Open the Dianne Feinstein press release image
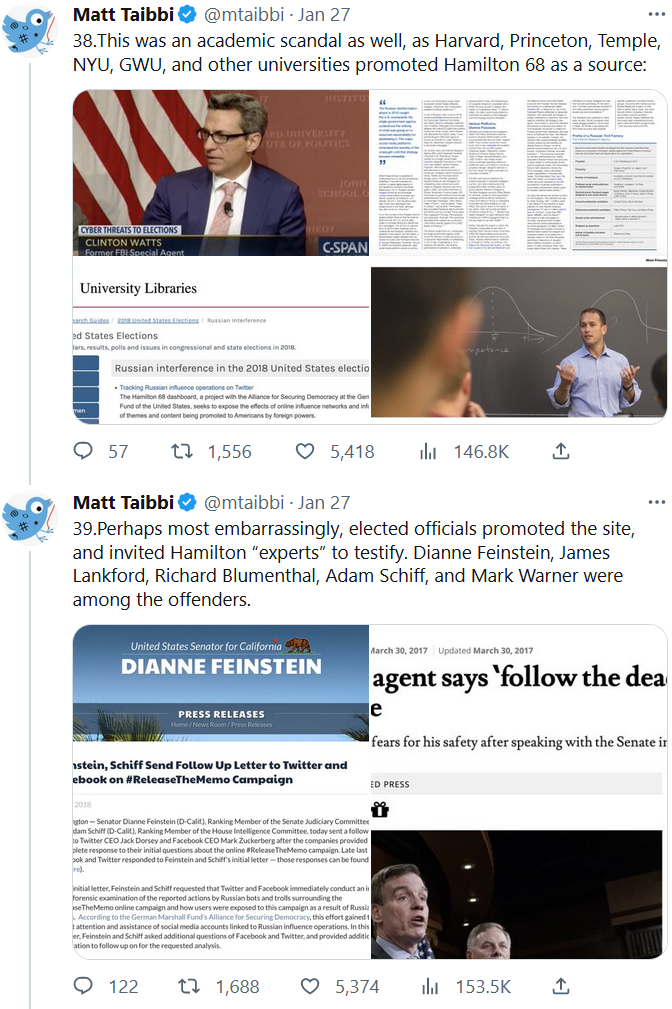Screen dimensions: 672x1009 click(x=221, y=791)
